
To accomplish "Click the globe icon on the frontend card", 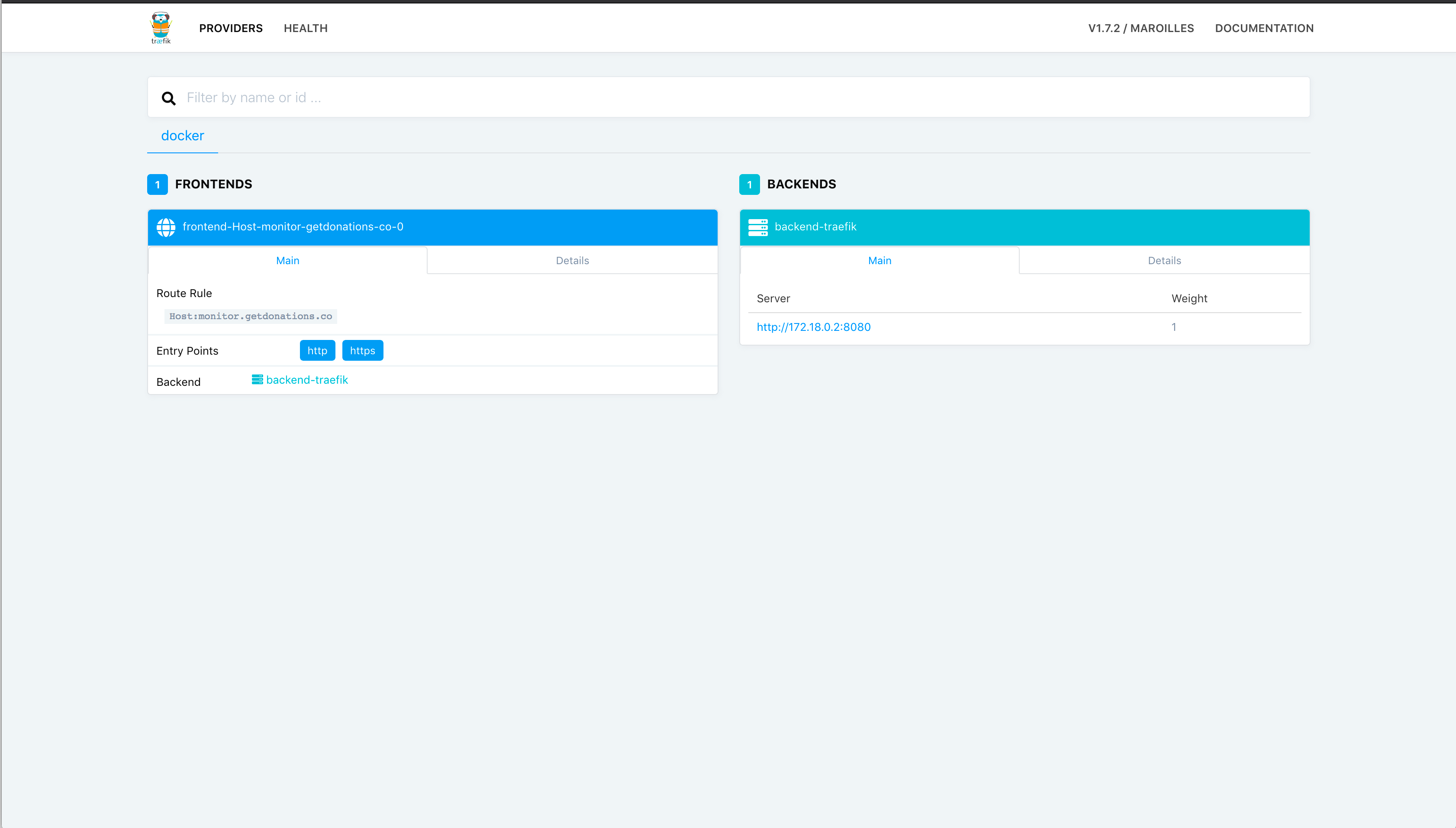I will (x=166, y=227).
